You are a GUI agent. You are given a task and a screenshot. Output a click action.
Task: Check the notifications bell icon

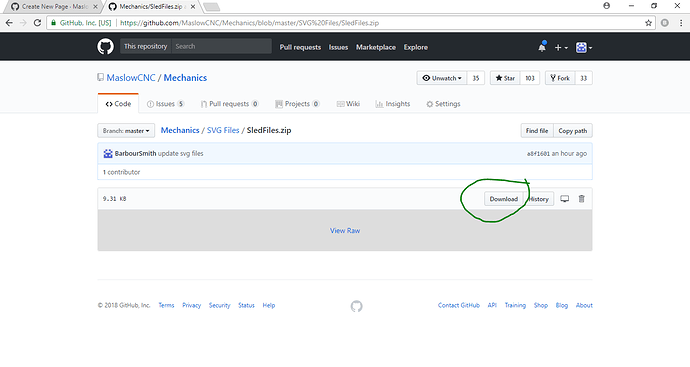click(542, 47)
